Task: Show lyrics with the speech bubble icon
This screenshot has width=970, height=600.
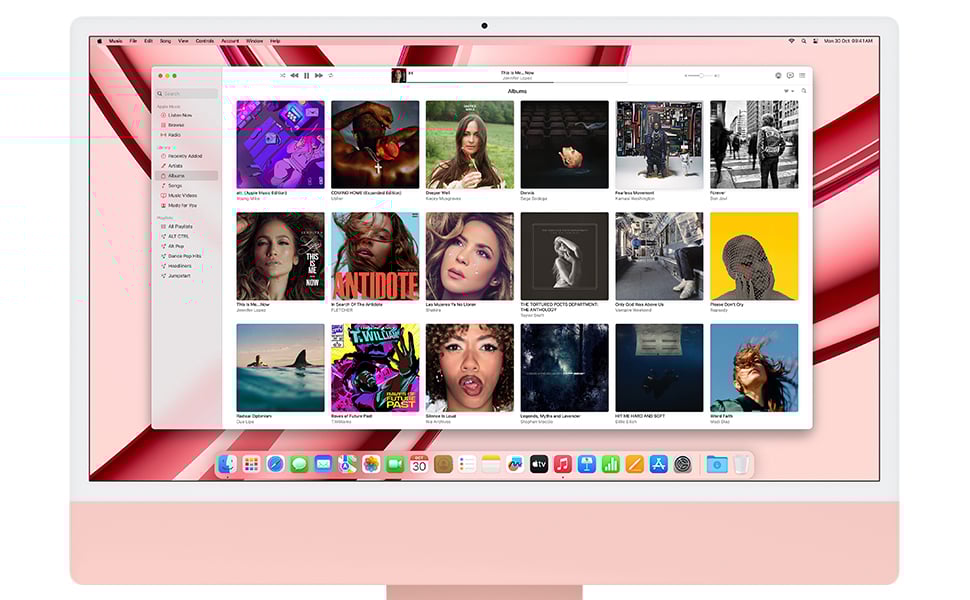Action: [x=790, y=75]
